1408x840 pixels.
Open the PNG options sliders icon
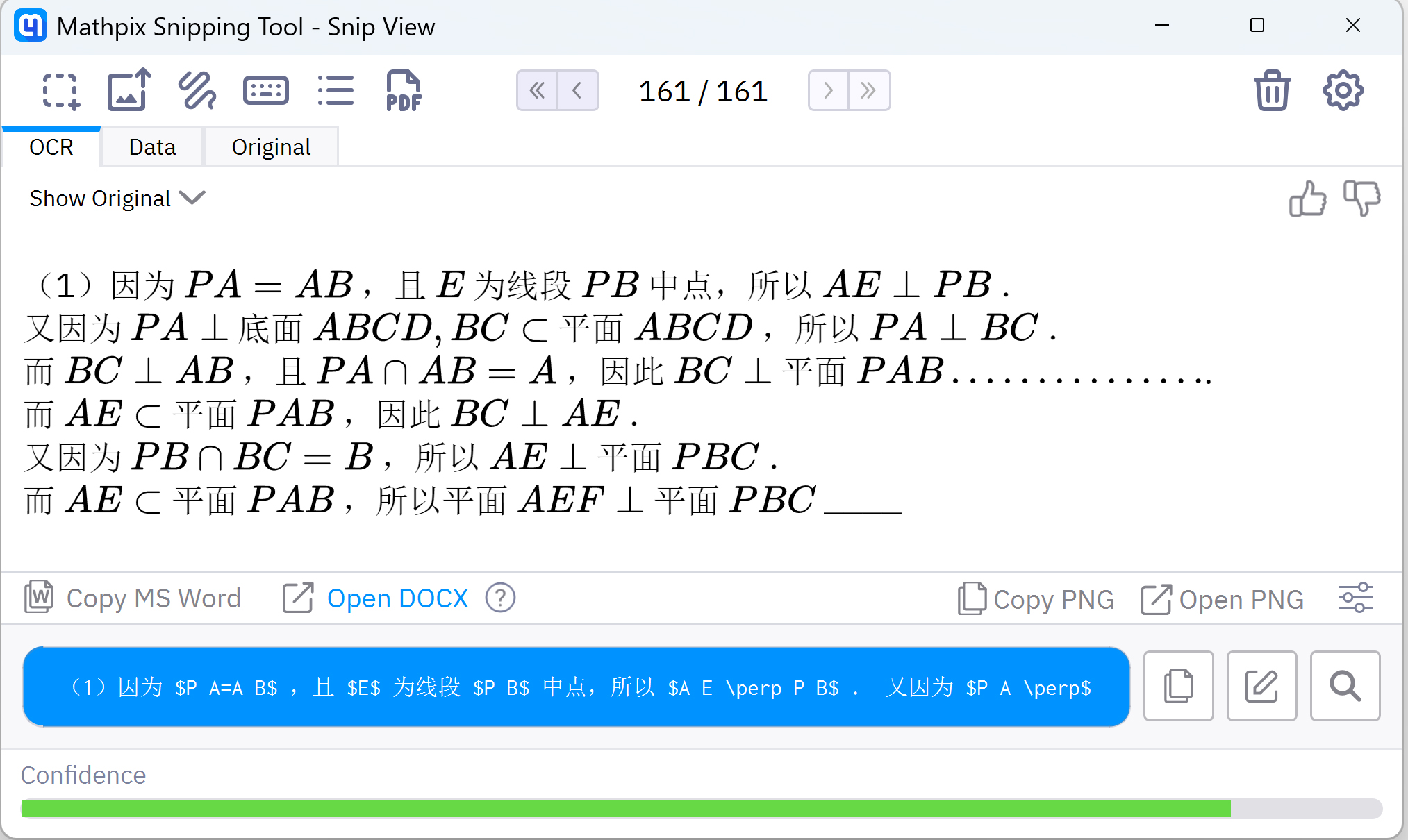click(1356, 598)
